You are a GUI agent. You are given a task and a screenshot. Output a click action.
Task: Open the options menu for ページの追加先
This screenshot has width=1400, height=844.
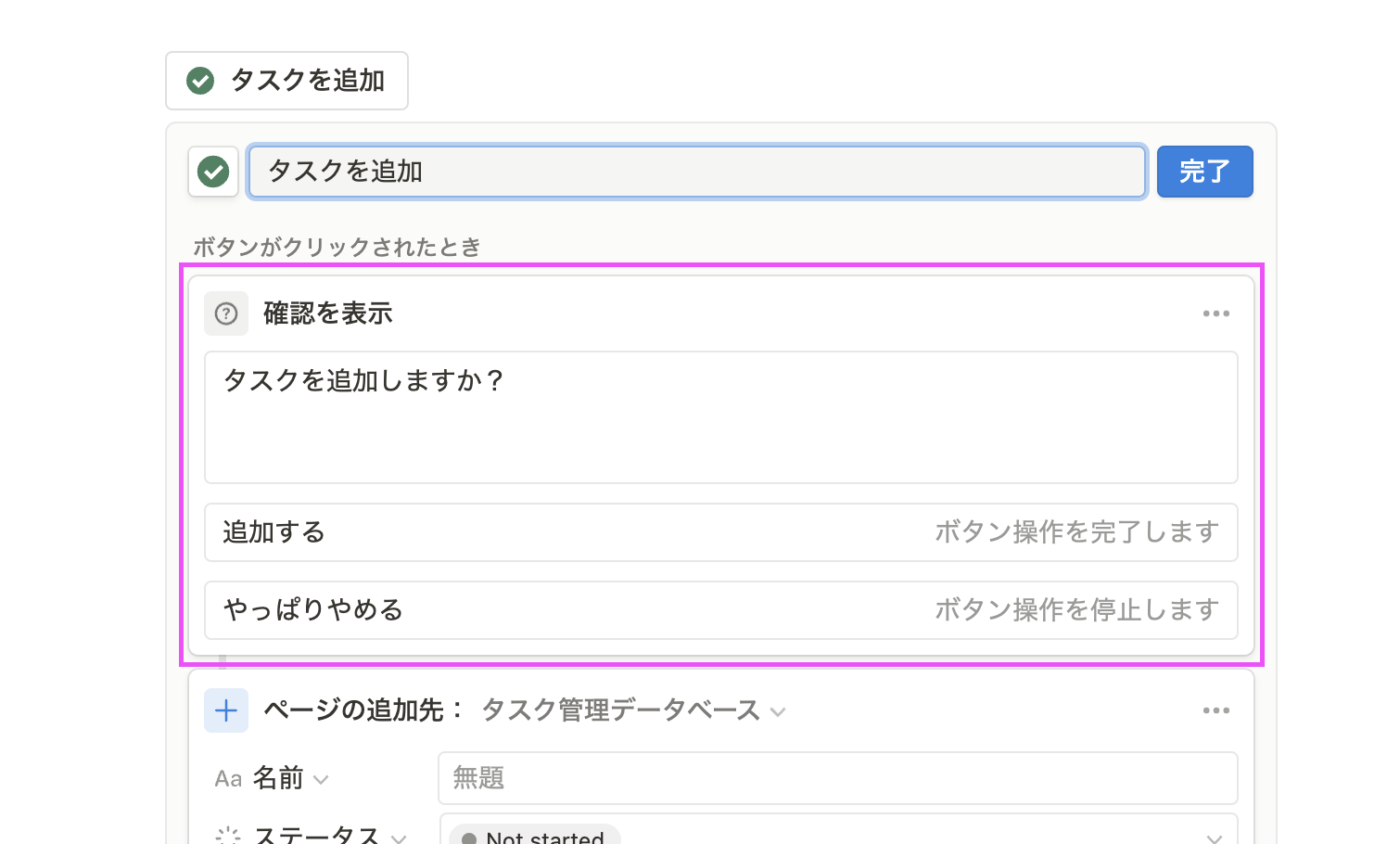pos(1215,710)
